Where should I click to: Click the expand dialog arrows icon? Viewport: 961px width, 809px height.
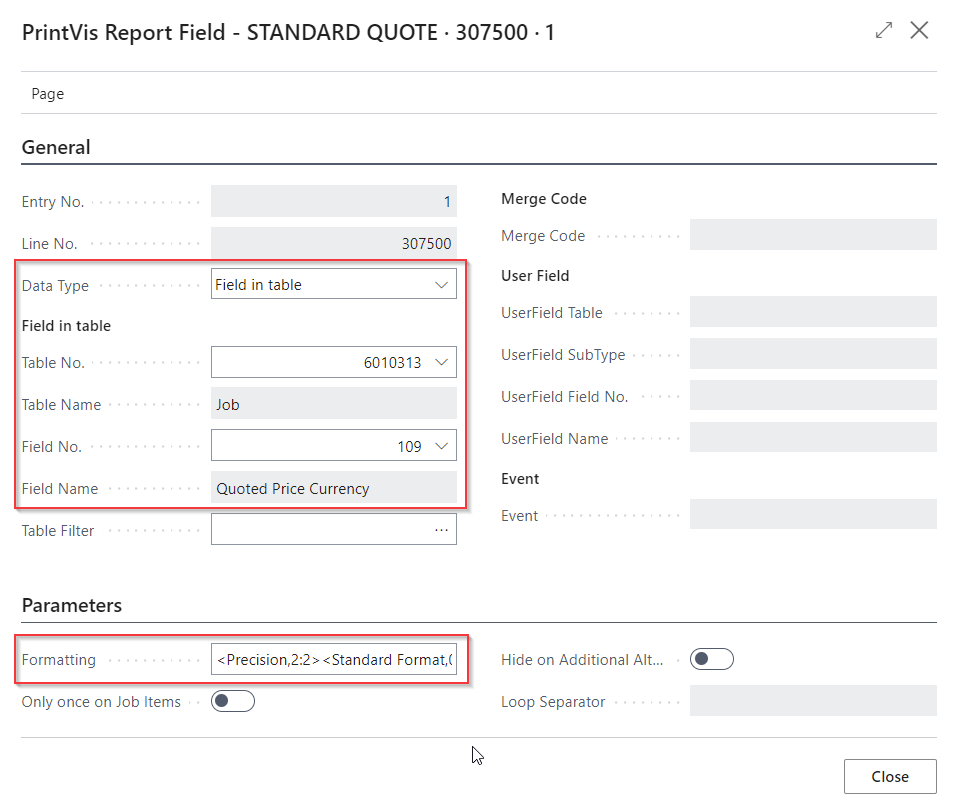[883, 31]
